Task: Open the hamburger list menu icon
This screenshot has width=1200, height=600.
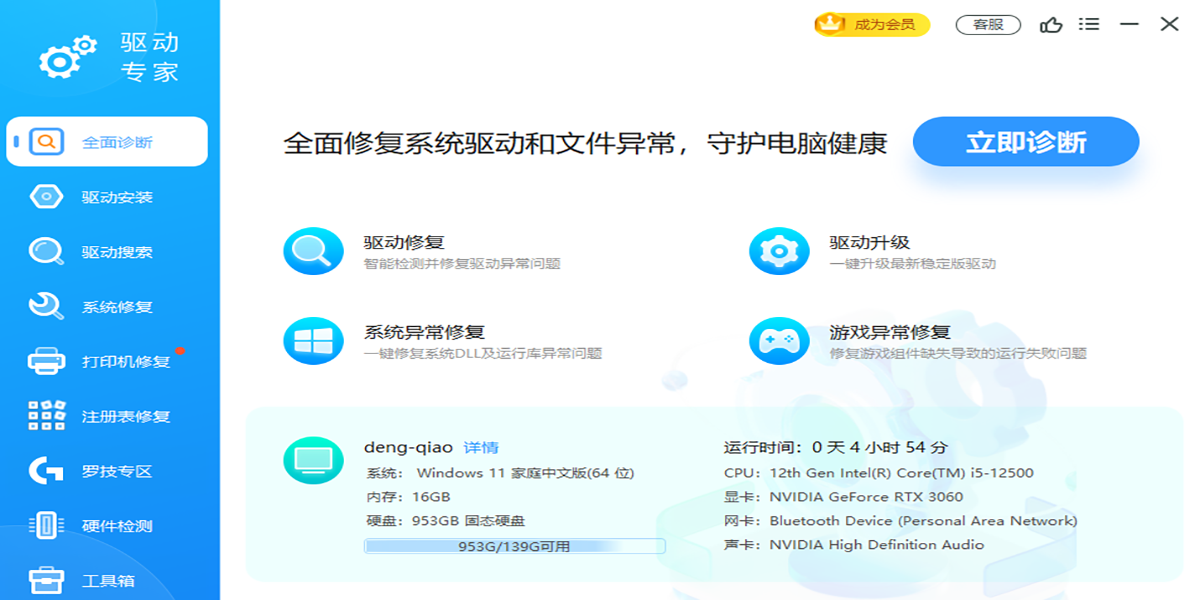Action: [1089, 24]
